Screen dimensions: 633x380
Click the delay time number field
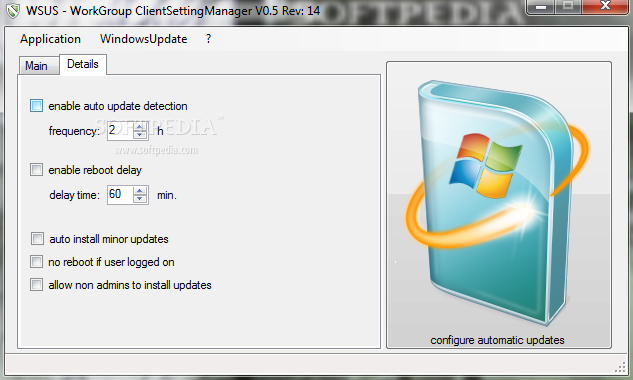[x=121, y=195]
